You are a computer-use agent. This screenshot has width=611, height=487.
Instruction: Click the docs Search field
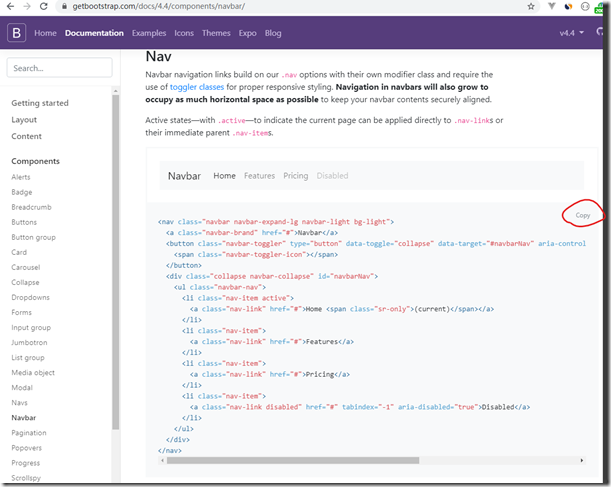(x=60, y=68)
